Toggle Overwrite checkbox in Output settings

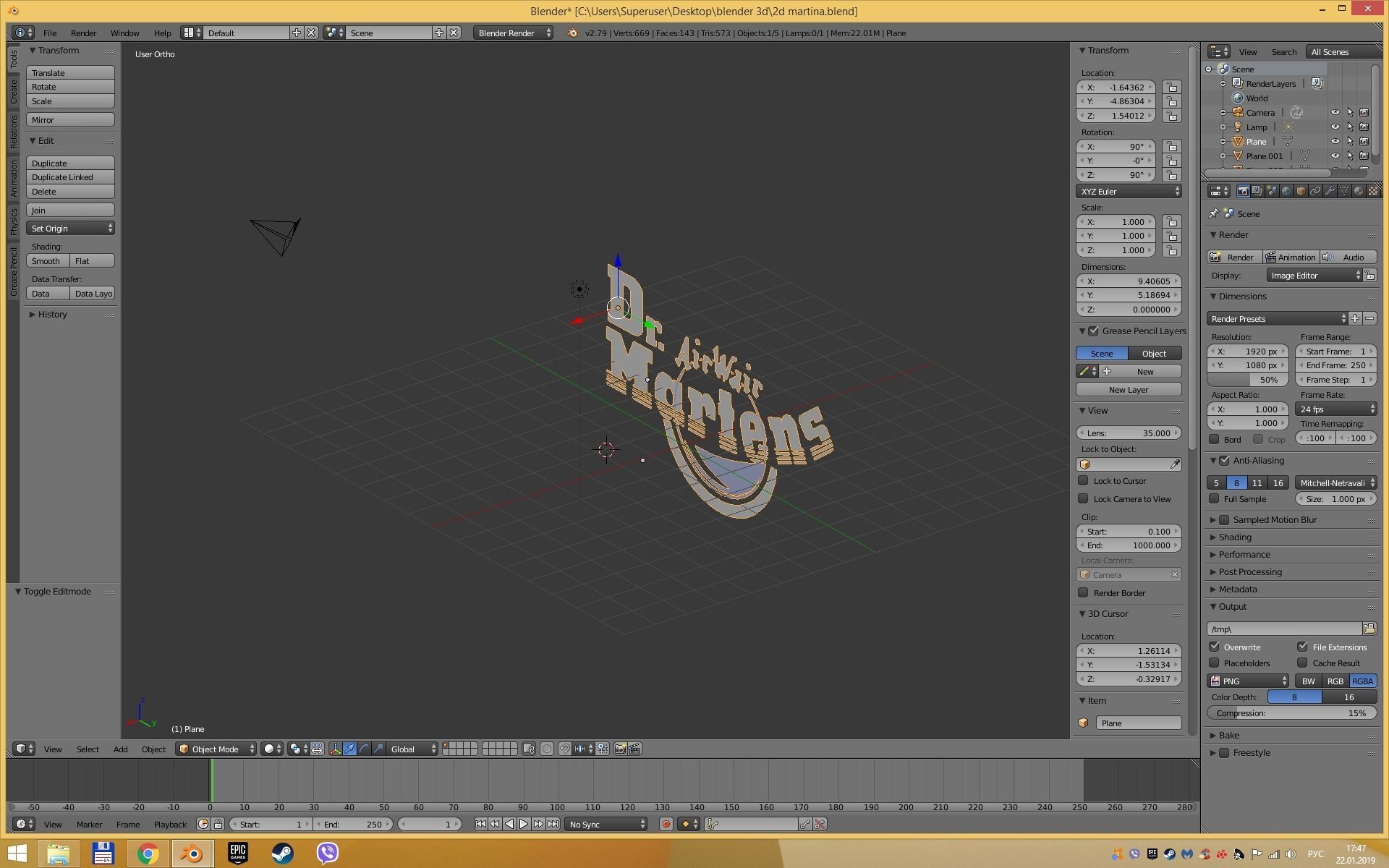coord(1215,646)
